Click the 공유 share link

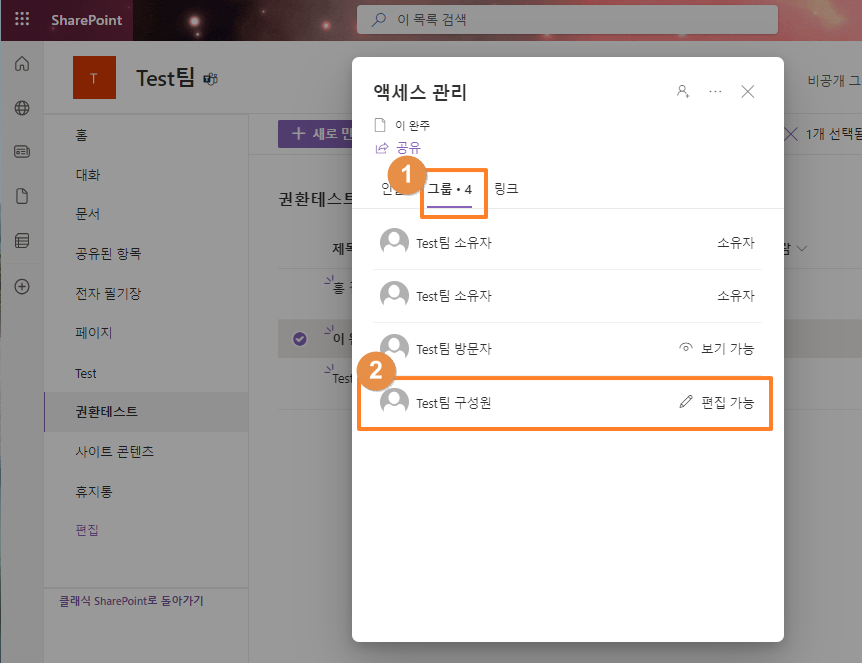click(x=398, y=148)
